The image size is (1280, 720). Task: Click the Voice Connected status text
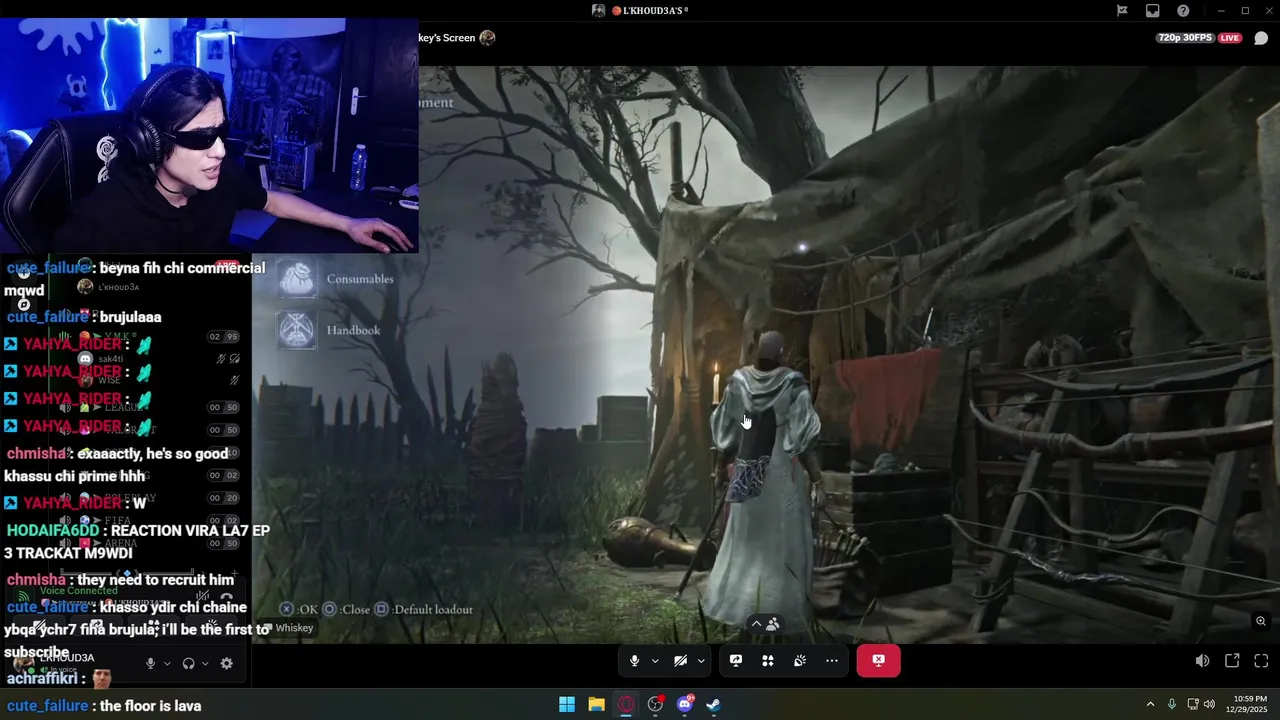click(x=78, y=591)
